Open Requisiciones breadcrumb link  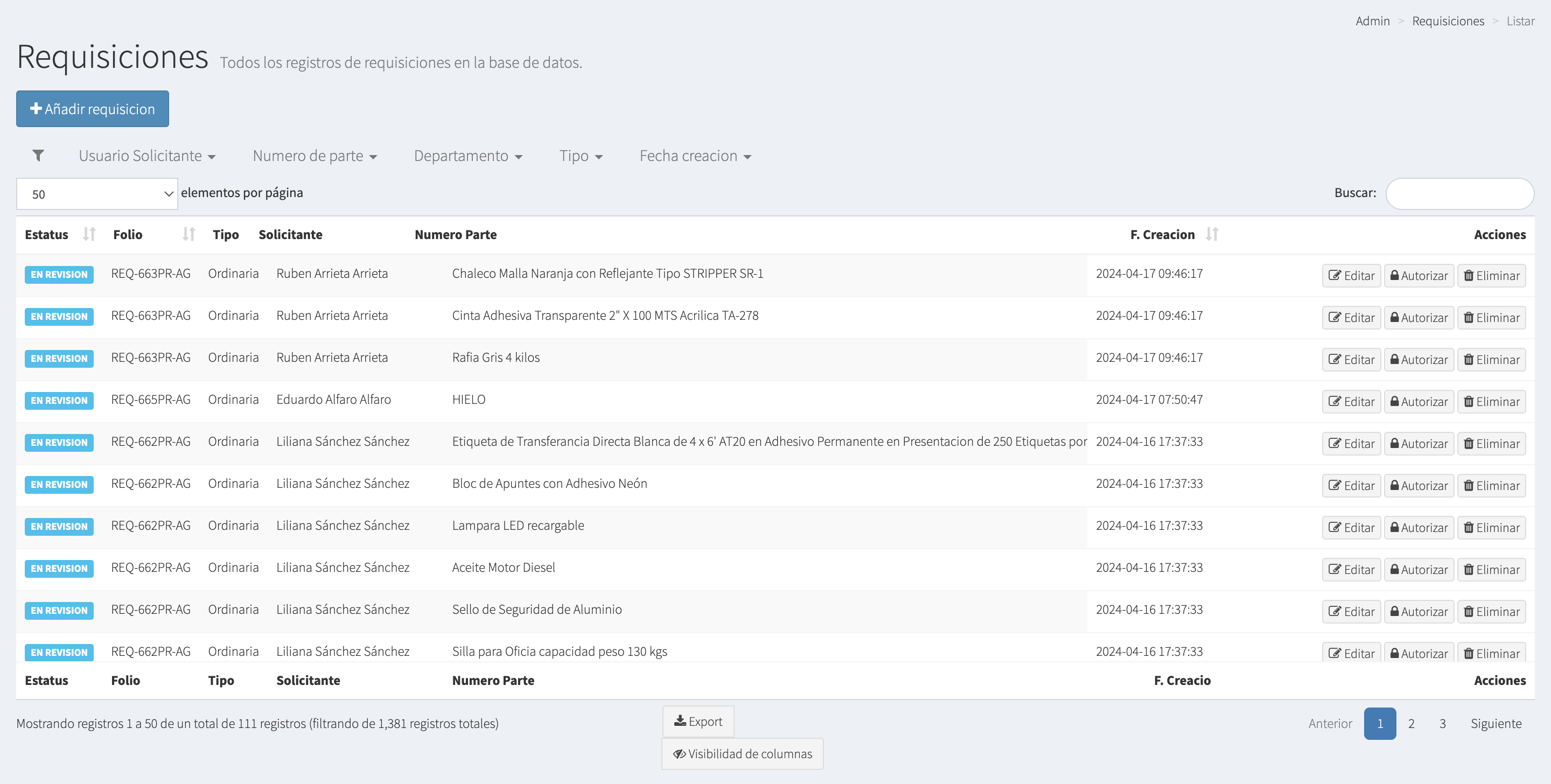coord(1448,21)
